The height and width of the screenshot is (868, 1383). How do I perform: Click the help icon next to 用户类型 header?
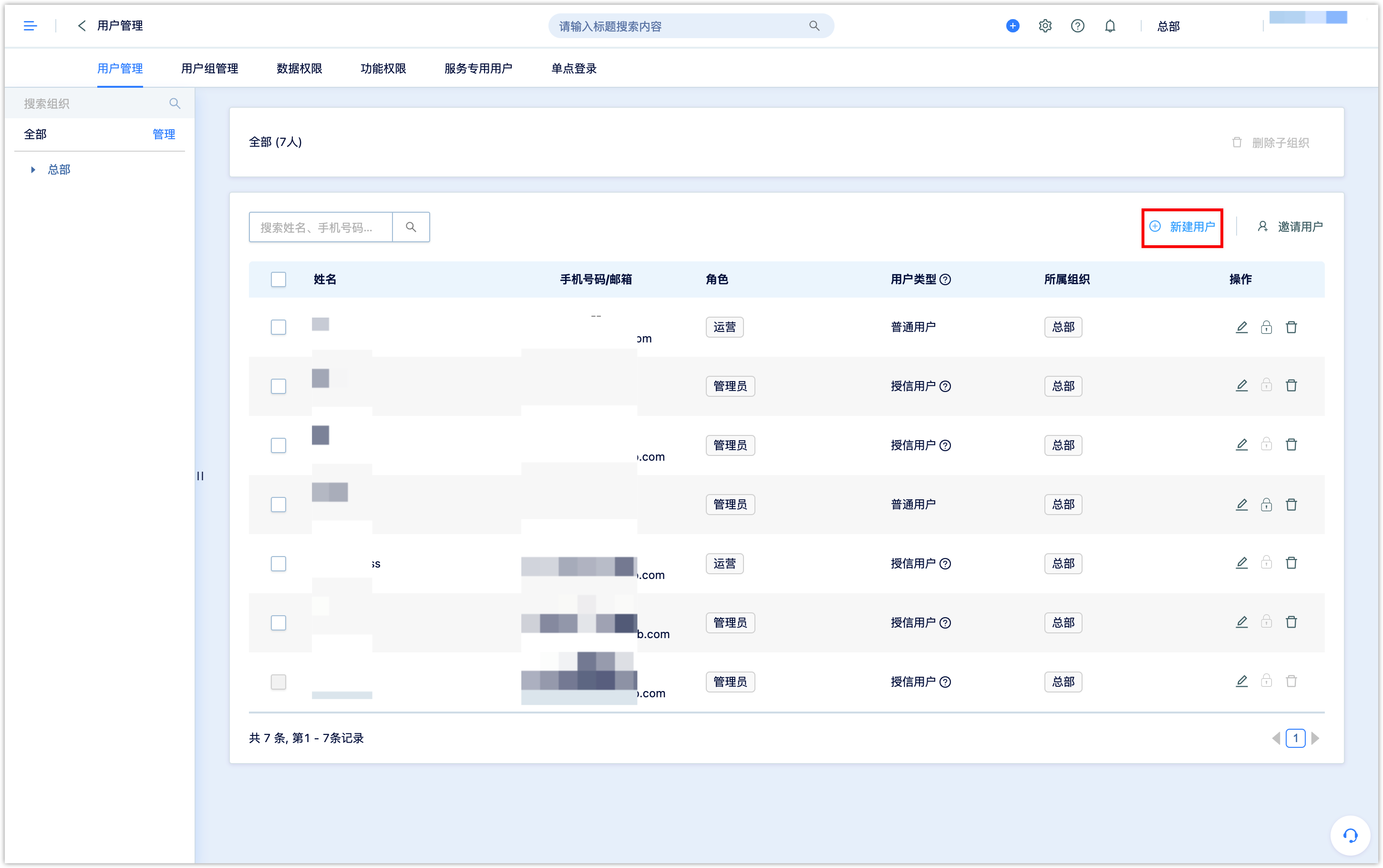(x=945, y=279)
